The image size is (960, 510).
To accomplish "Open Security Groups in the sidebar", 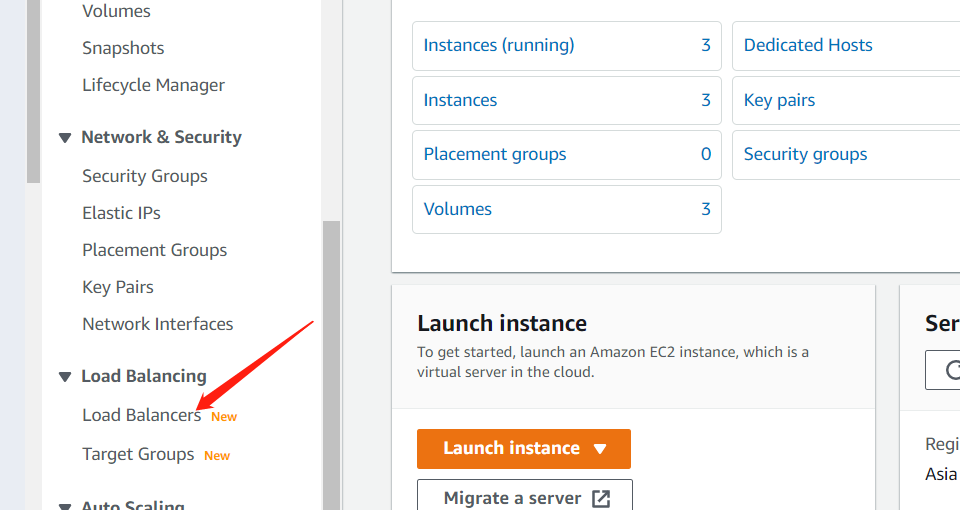I will (x=145, y=176).
